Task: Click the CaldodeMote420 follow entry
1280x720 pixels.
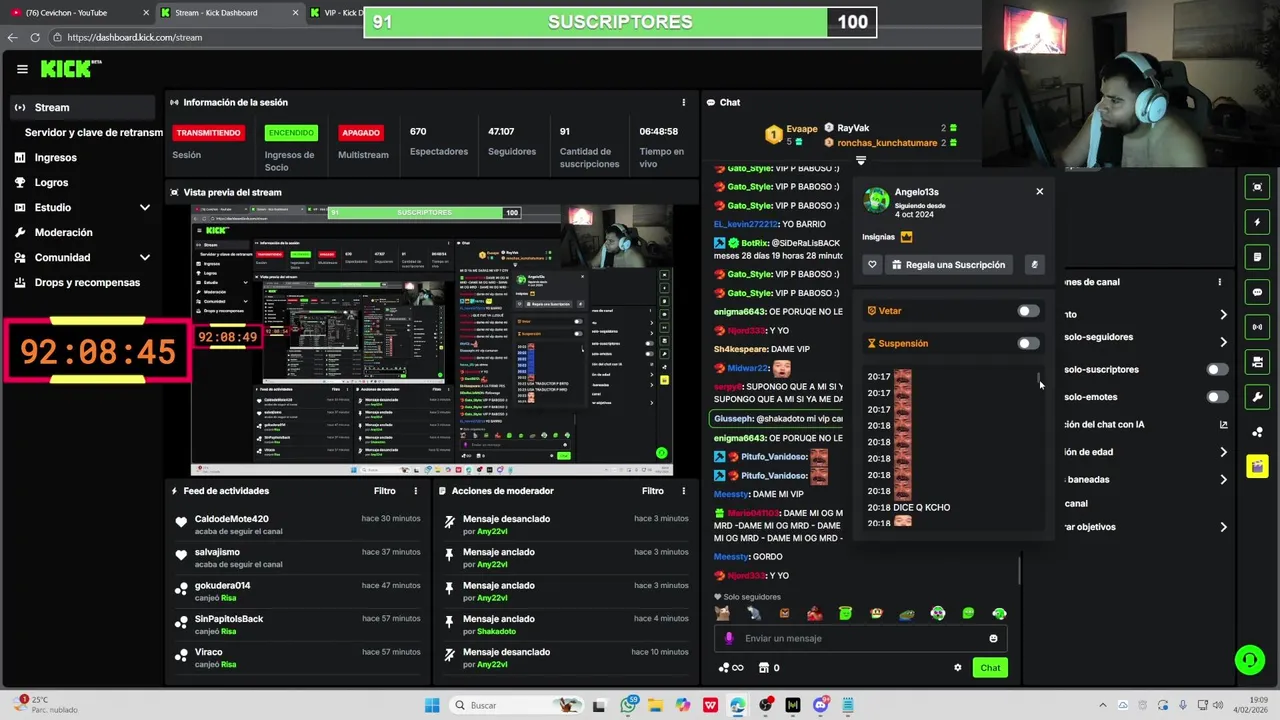Action: (297, 525)
